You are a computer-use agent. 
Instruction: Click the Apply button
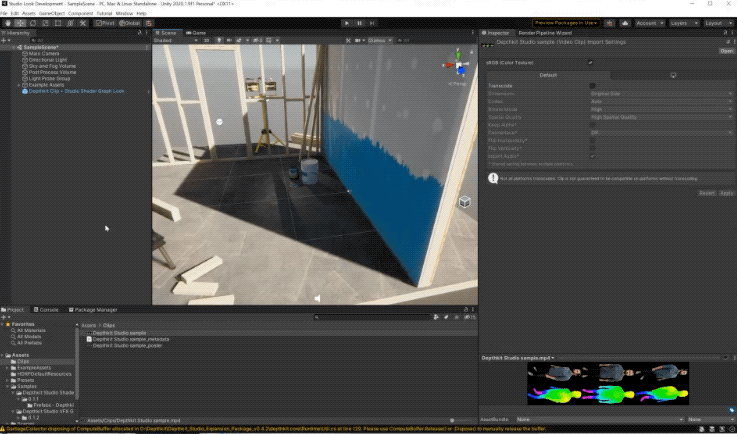(726, 193)
